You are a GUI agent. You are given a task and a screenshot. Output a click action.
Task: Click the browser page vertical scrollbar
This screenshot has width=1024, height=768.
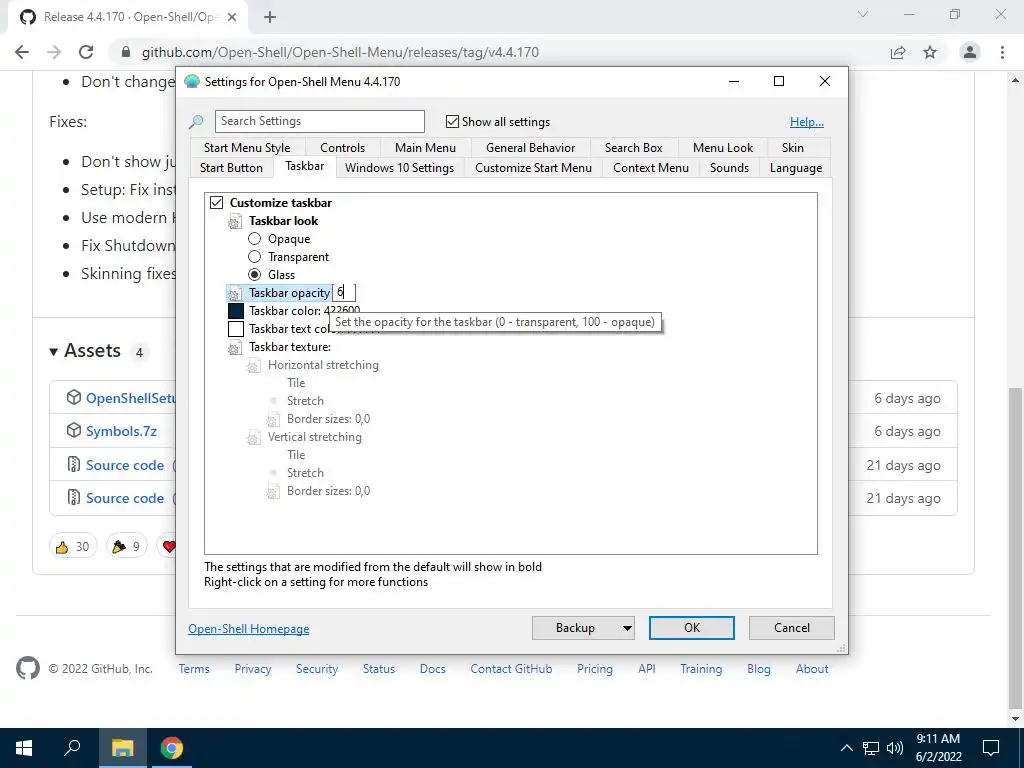pos(1015,547)
